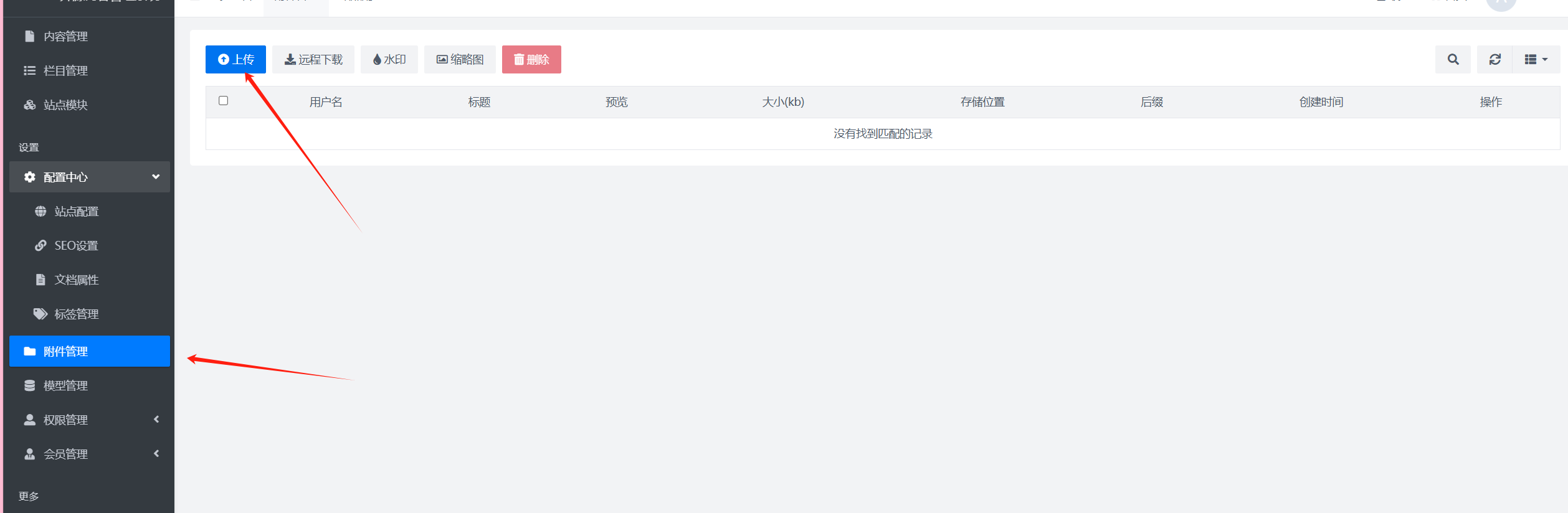Click the search magnifier icon
Viewport: 1568px width, 513px height.
tap(1453, 60)
